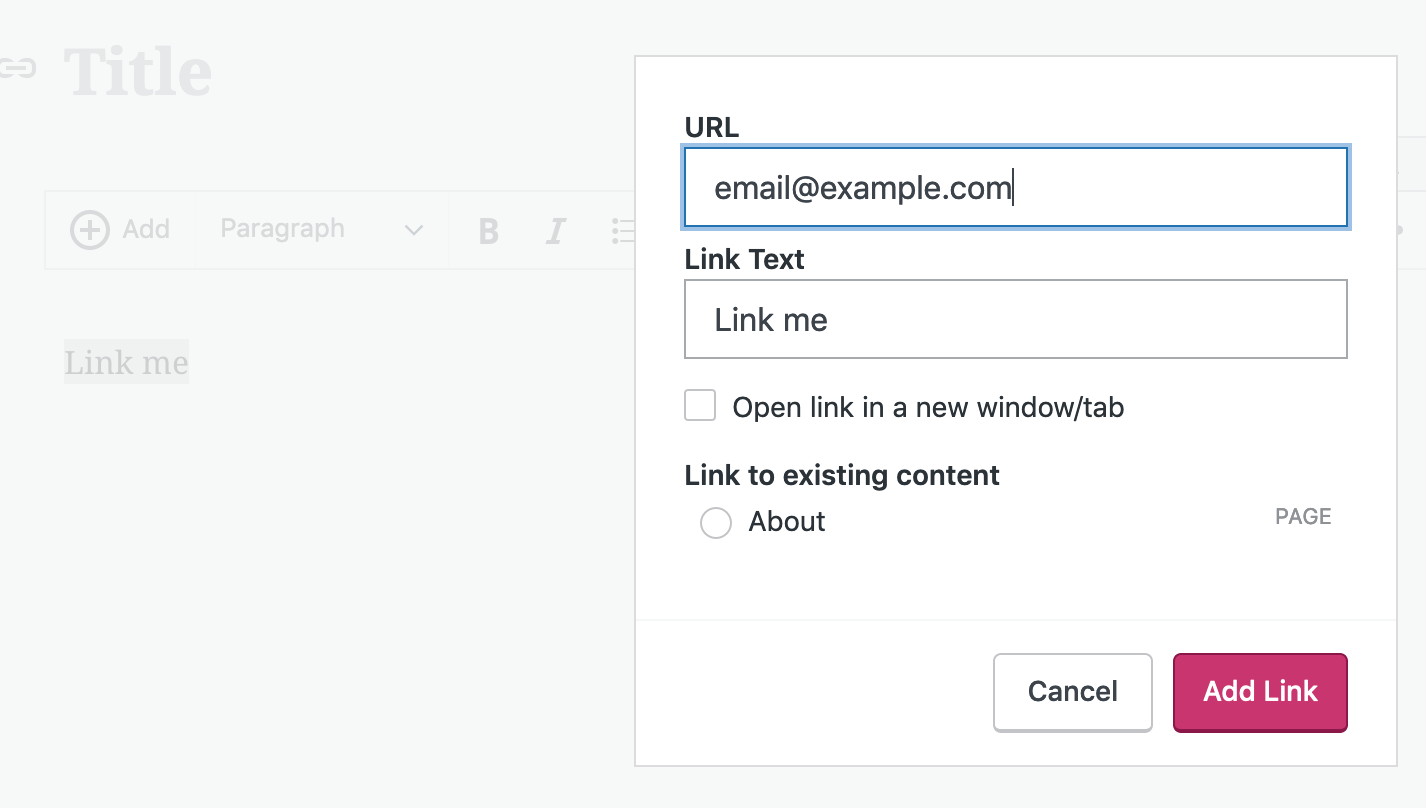Click the bulleted list toolbar icon
The height and width of the screenshot is (808, 1426).
(622, 231)
